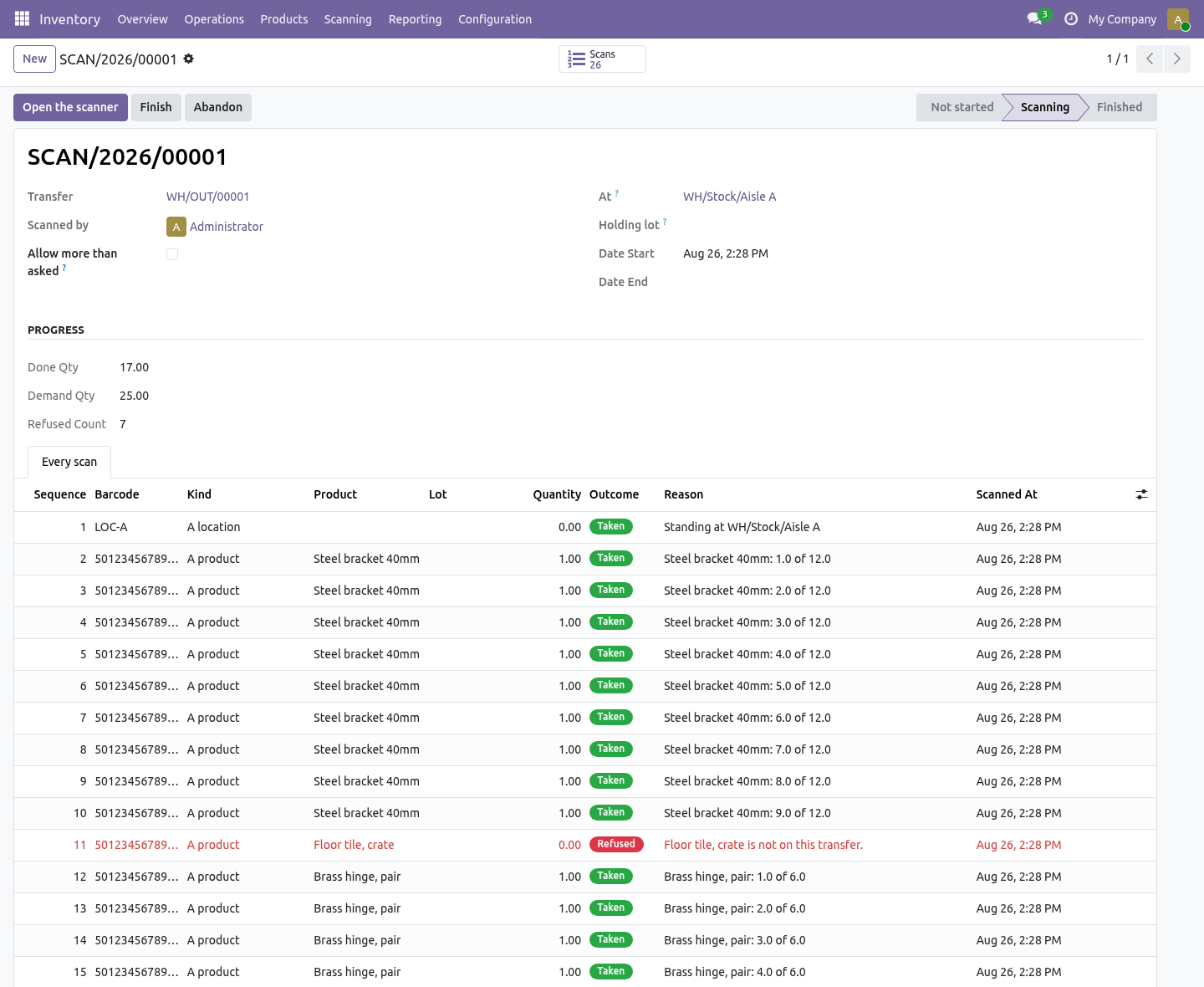
Task: Open column options adjust icon in table
Action: pyautogui.click(x=1141, y=494)
